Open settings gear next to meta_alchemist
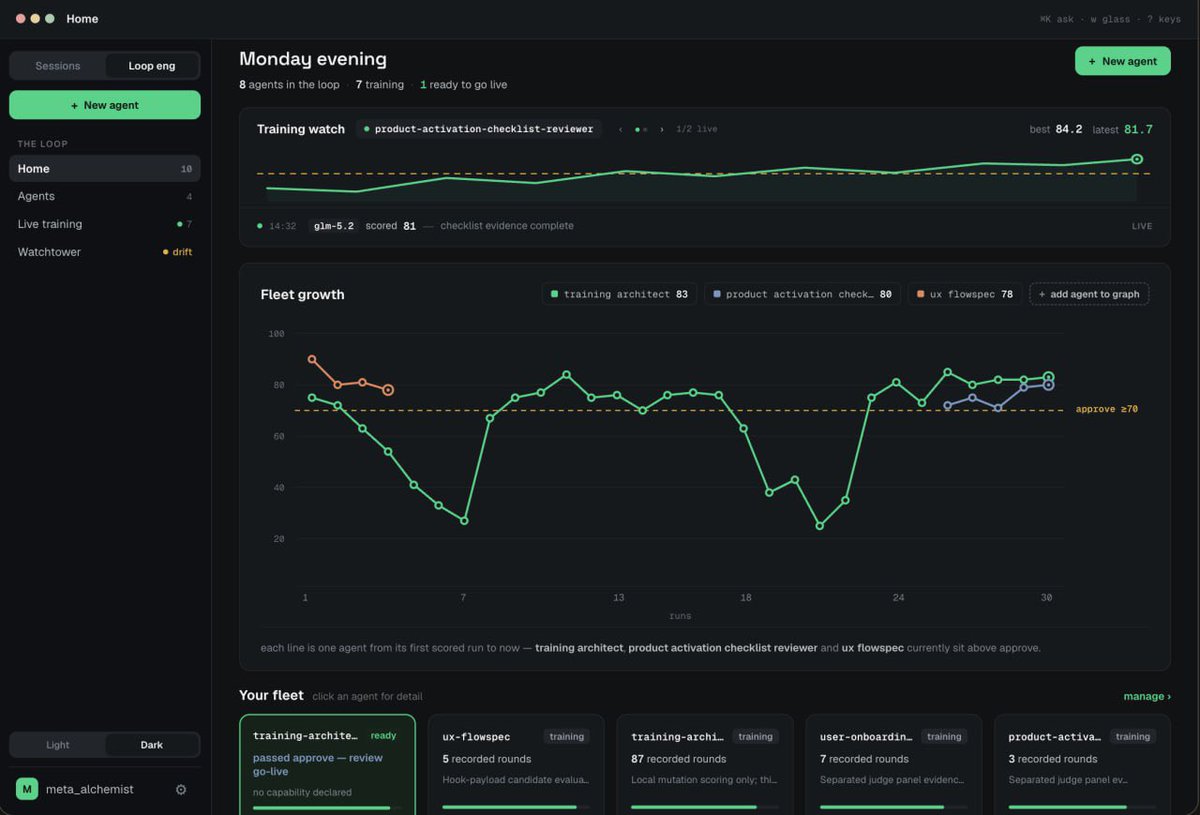 181,789
